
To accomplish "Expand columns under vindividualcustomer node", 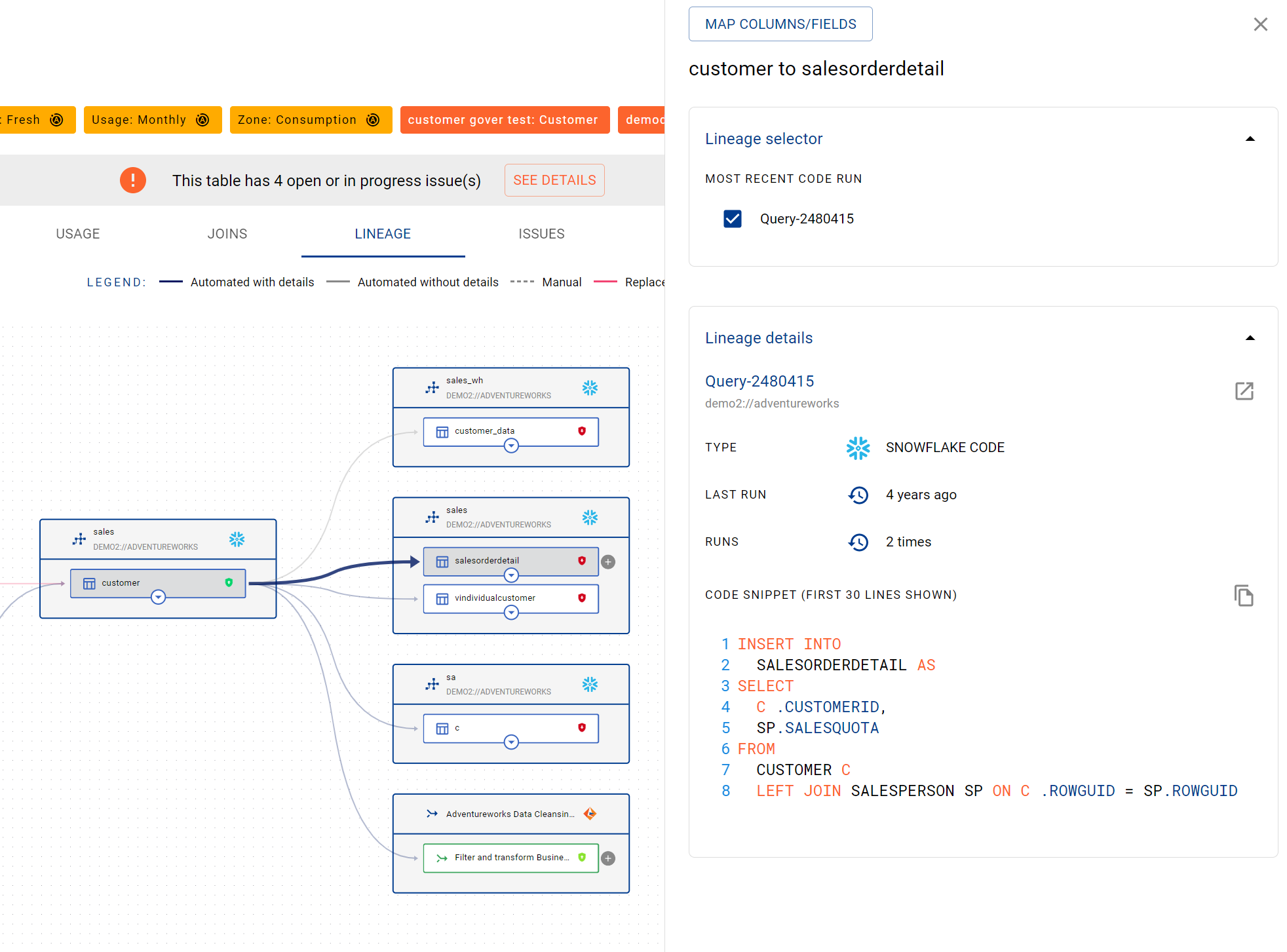I will tap(511, 613).
